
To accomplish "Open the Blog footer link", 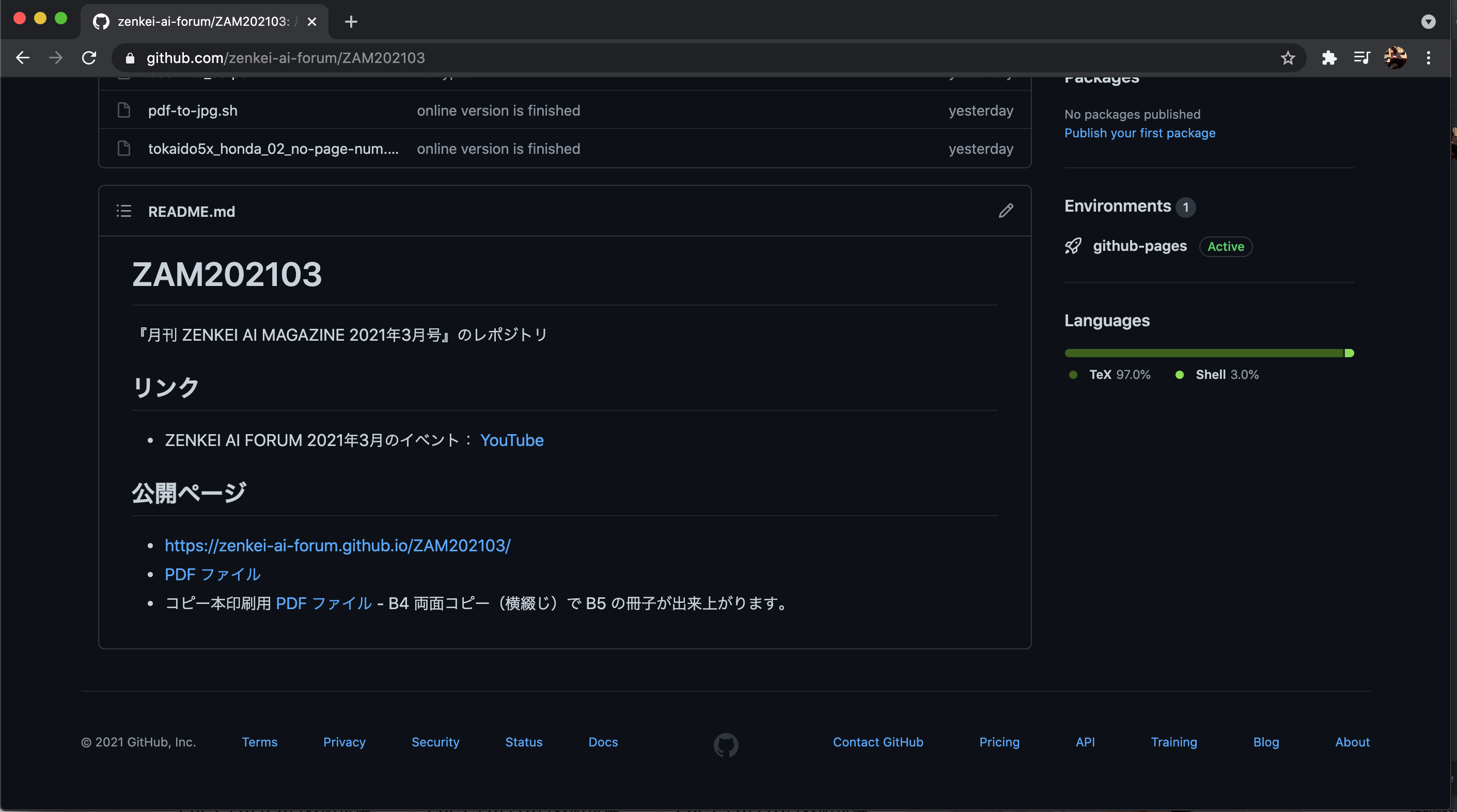I will [x=1266, y=742].
